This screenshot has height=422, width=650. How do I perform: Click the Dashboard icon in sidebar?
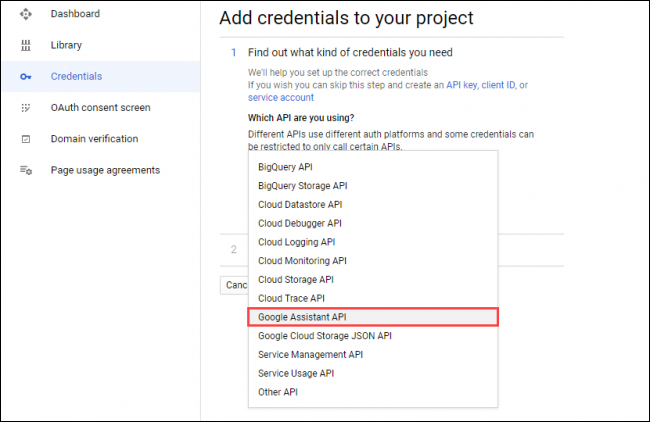(x=26, y=14)
